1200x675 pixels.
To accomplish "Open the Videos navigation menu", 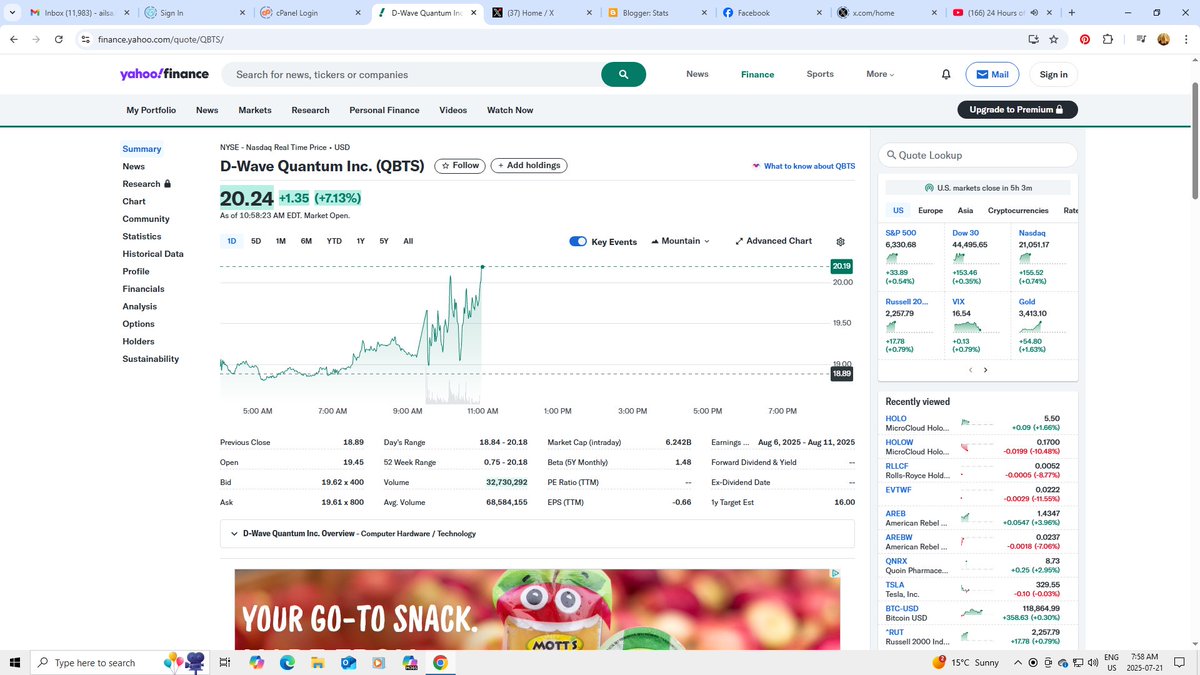I will [x=453, y=110].
